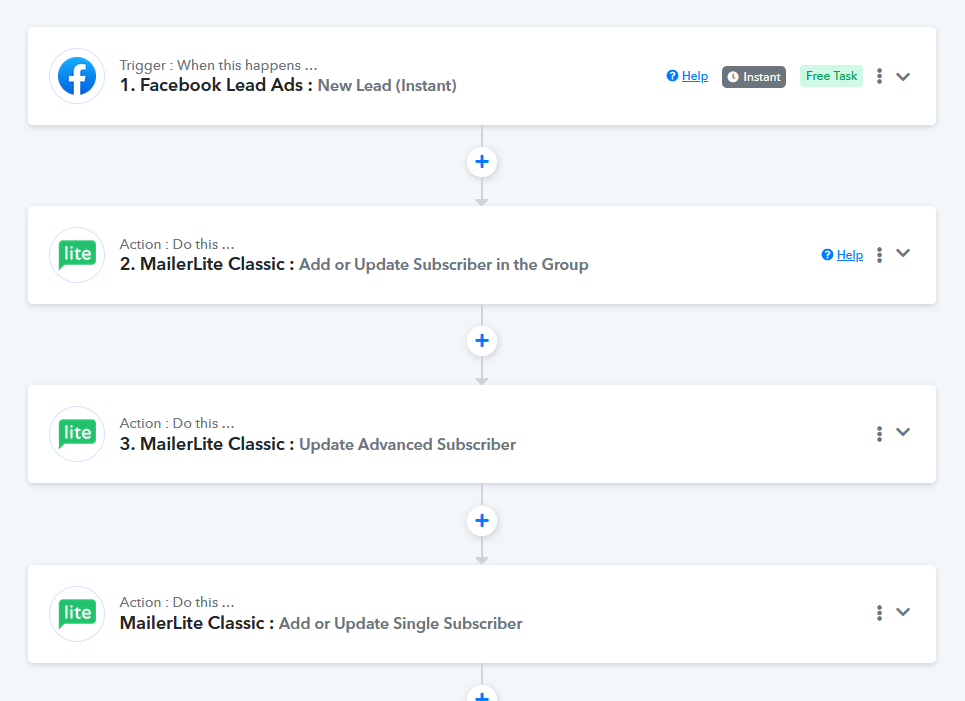The height and width of the screenshot is (701, 965).
Task: Click the Free Task badge
Action: [x=831, y=76]
